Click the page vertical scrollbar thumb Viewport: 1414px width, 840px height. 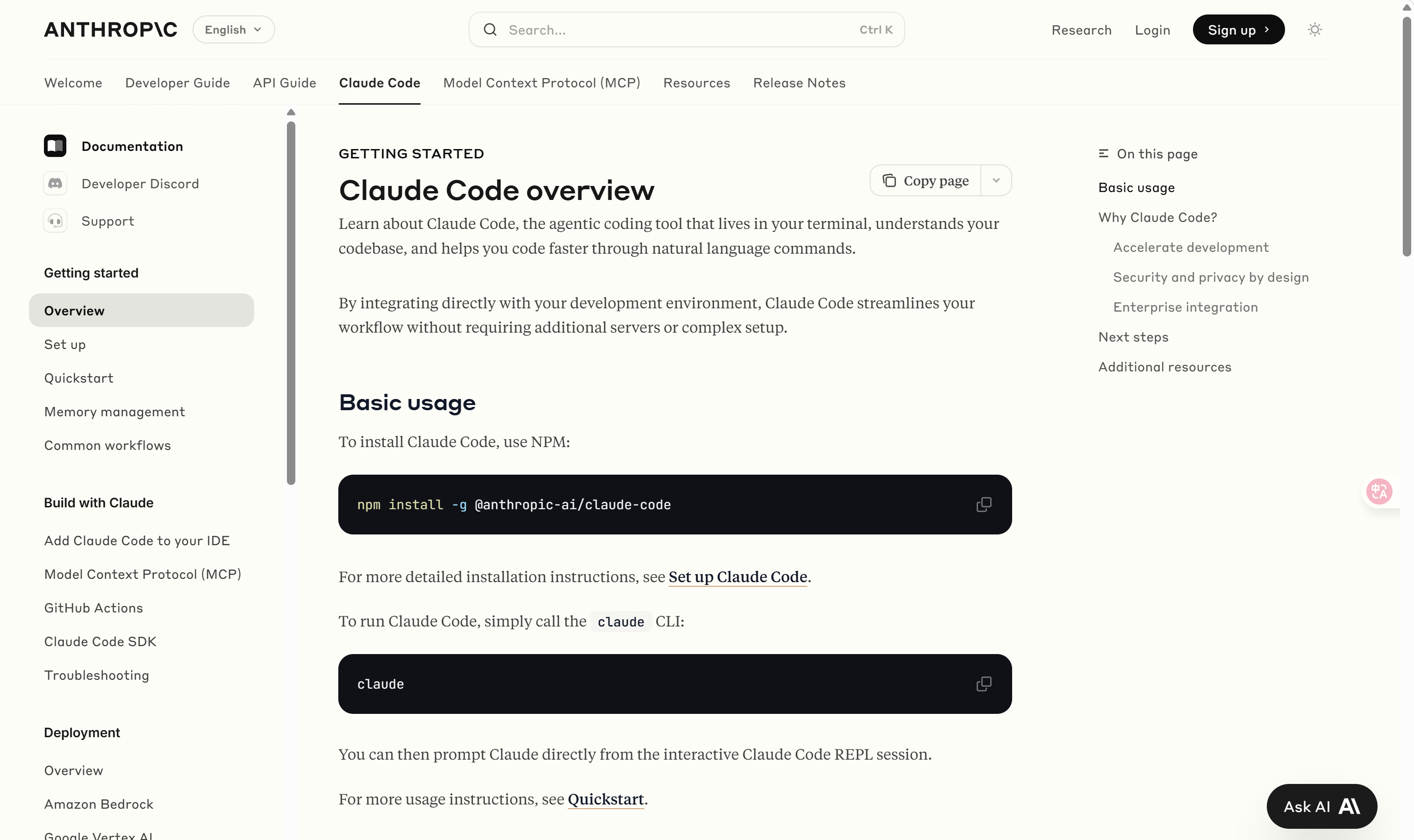pos(1407,136)
